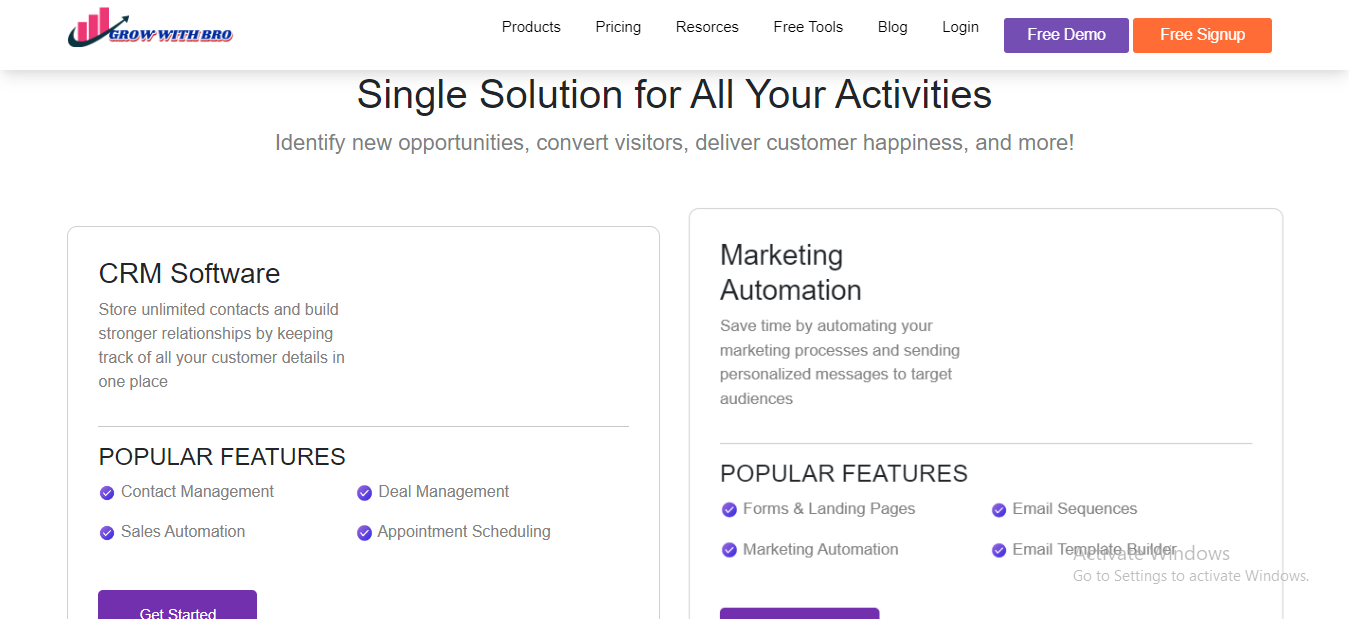Screen dimensions: 1349x619
Task: Click checkmark icon beside Appointment Scheduling
Action: [364, 533]
